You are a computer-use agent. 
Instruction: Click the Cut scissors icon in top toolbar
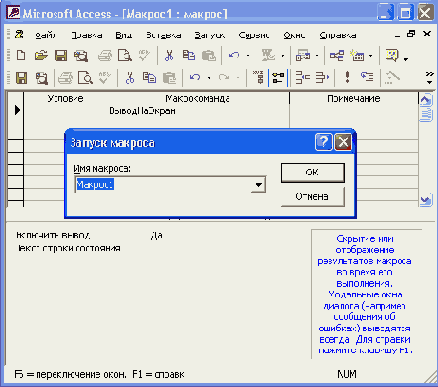pos(169,55)
